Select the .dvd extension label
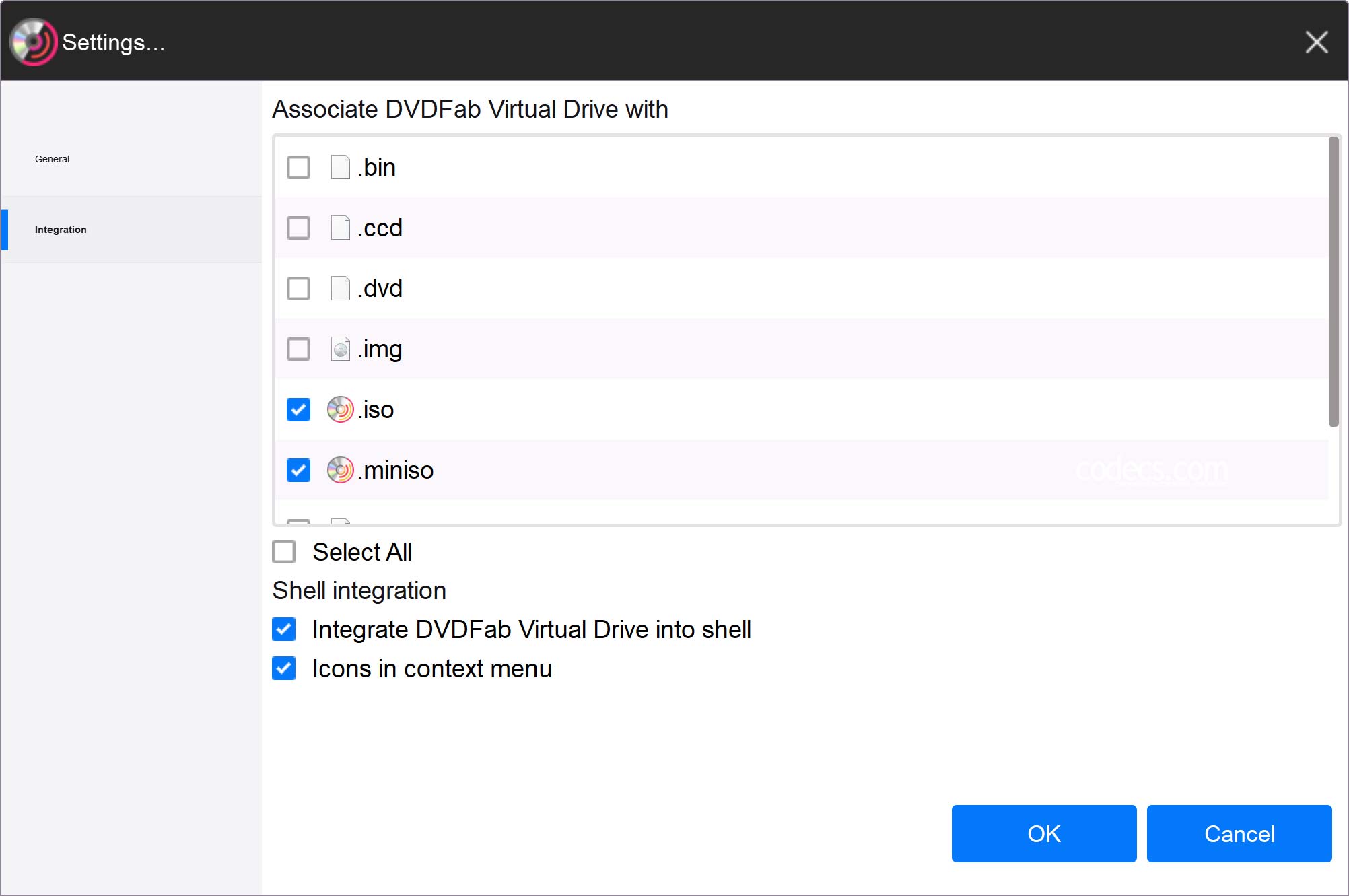Viewport: 1349px width, 896px height. click(380, 288)
